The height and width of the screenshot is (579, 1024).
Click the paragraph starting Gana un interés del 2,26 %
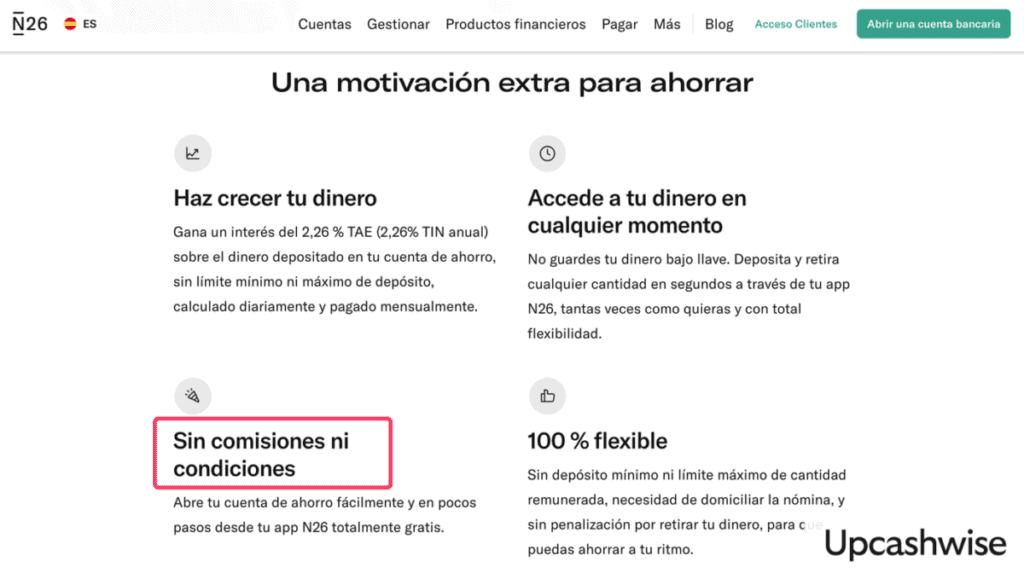(x=334, y=269)
